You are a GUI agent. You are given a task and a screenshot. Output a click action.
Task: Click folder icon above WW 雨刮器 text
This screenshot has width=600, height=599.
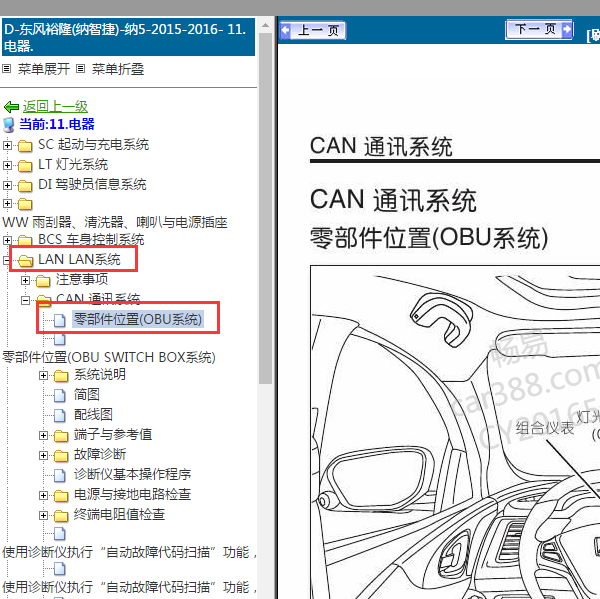[x=25, y=204]
